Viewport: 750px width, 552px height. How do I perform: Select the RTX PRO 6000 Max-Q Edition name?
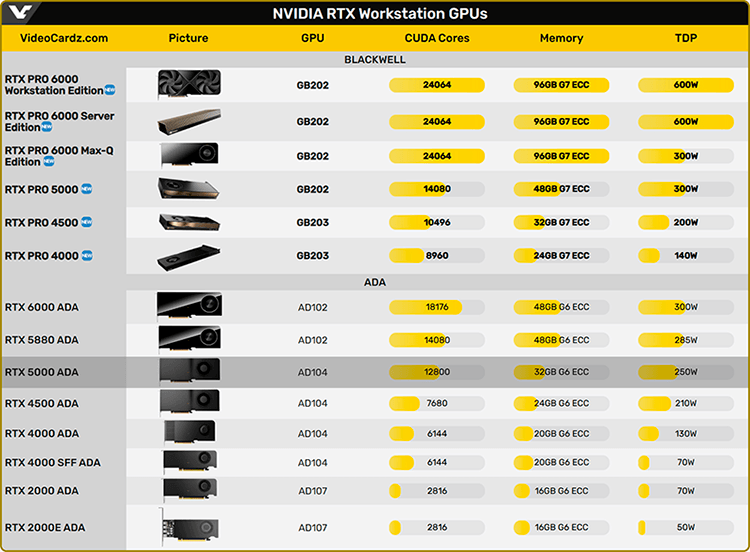[59, 156]
